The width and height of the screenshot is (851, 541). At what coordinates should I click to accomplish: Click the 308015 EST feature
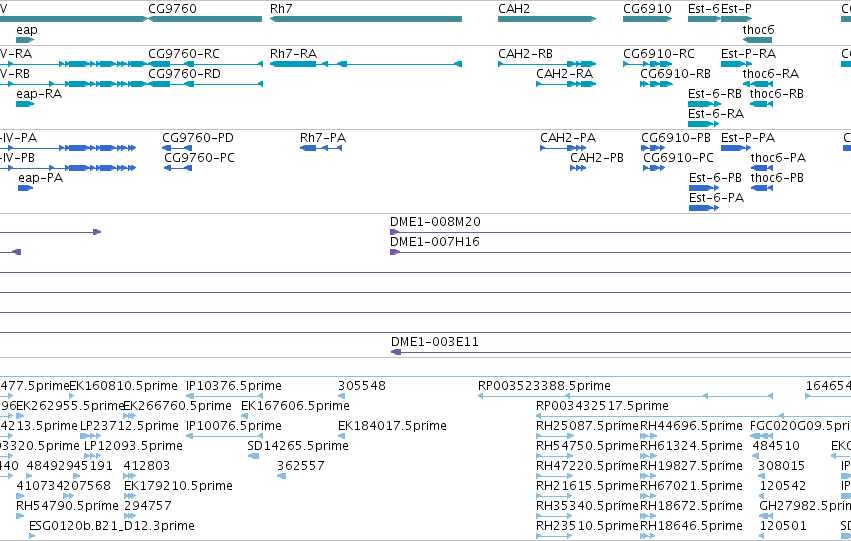click(x=761, y=476)
